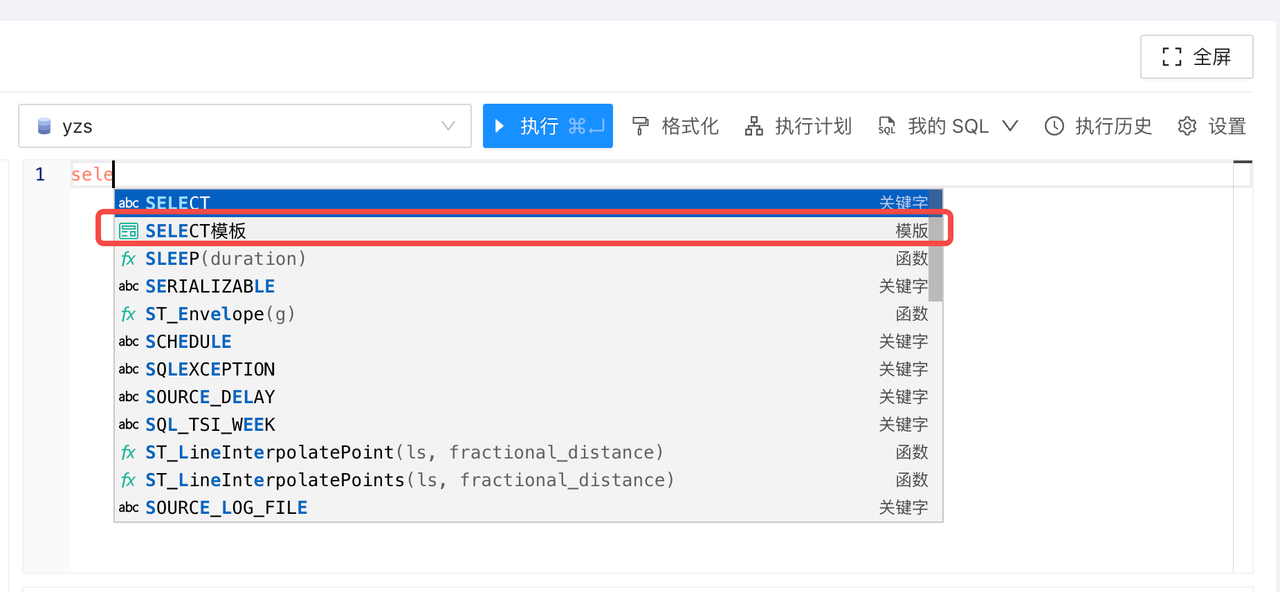Click the database icon next to yzs

point(44,125)
